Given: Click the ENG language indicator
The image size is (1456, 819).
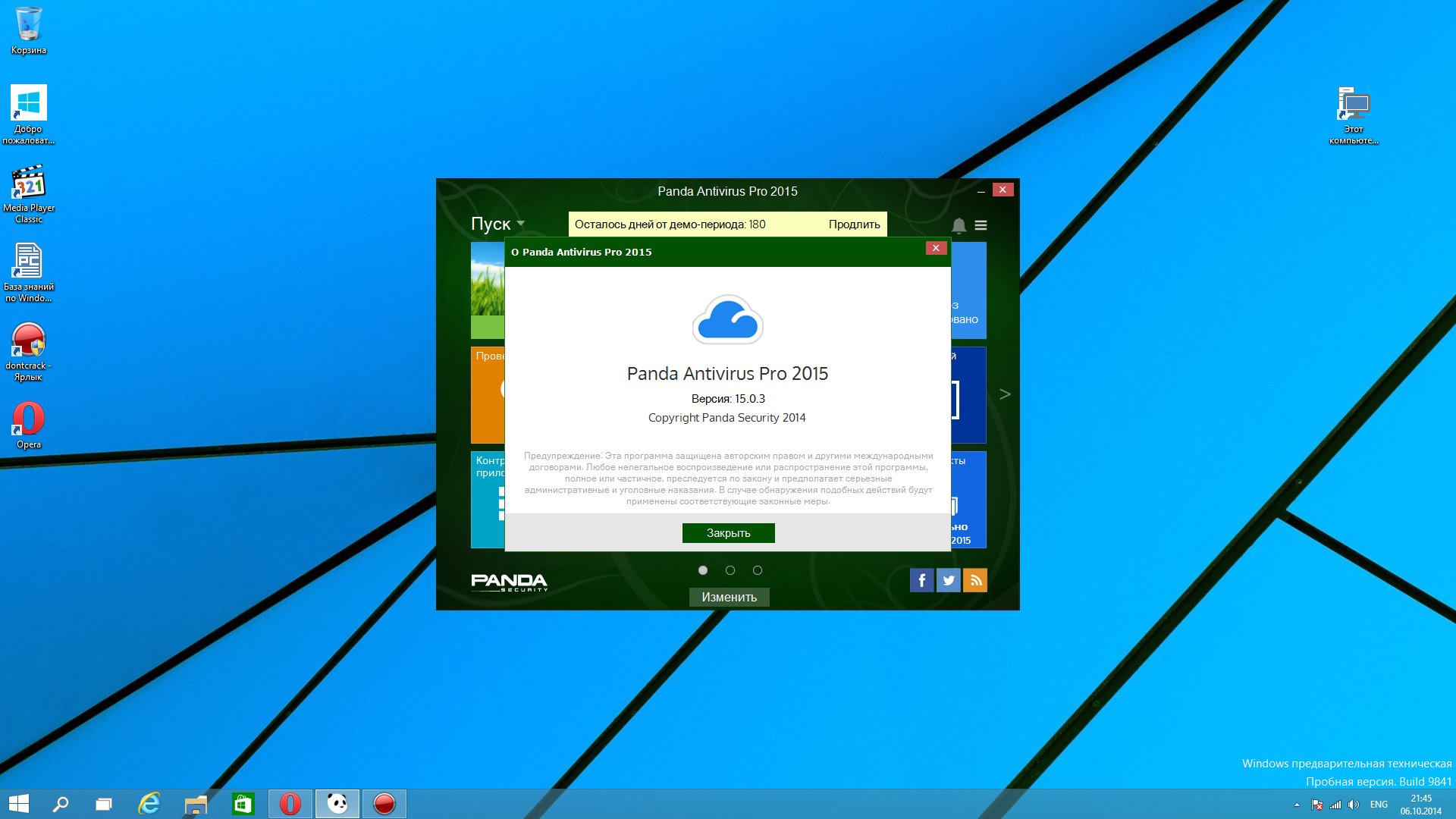Looking at the screenshot, I should [1379, 805].
